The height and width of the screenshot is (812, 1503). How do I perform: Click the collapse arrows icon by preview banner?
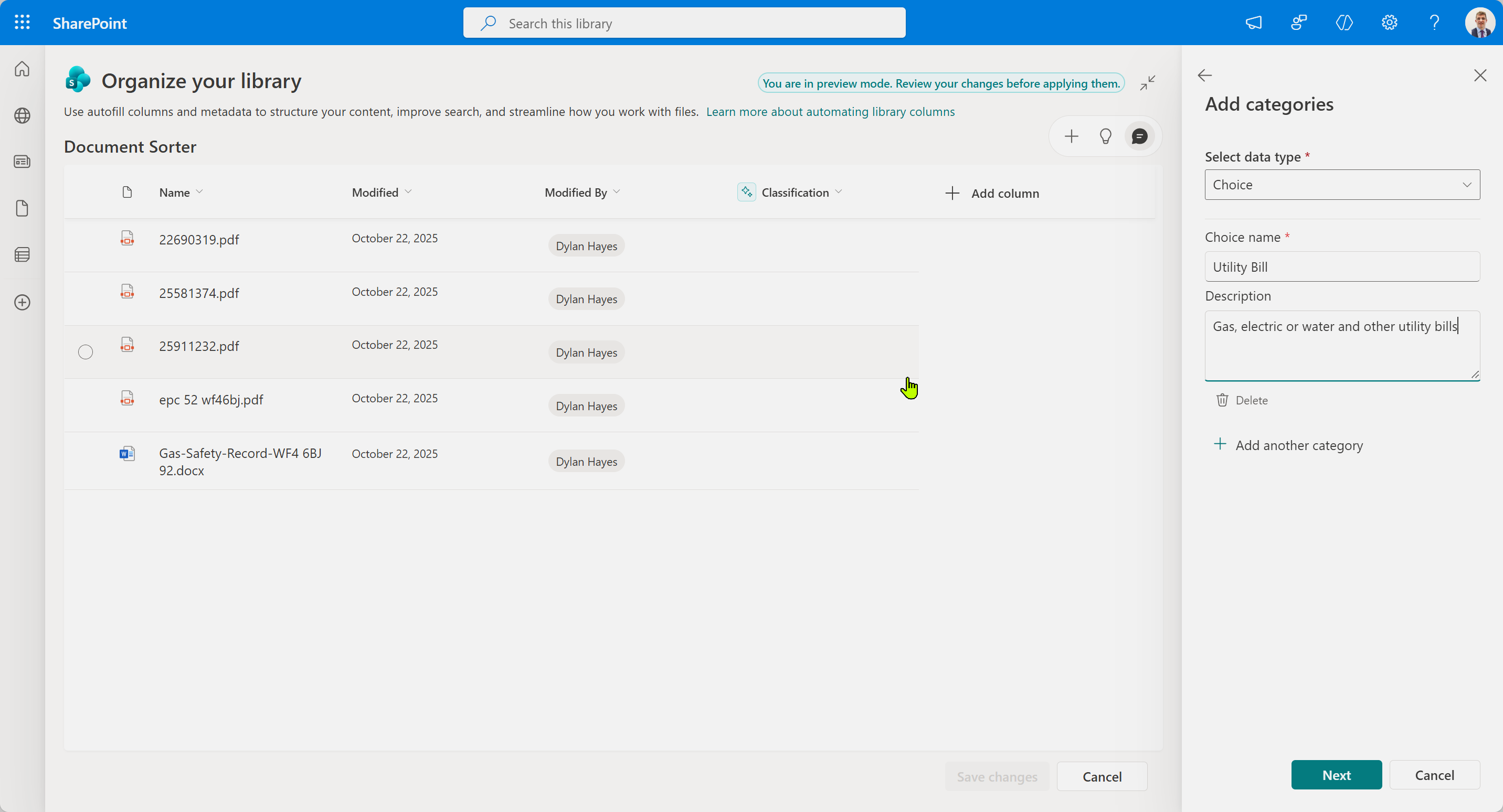[1147, 83]
